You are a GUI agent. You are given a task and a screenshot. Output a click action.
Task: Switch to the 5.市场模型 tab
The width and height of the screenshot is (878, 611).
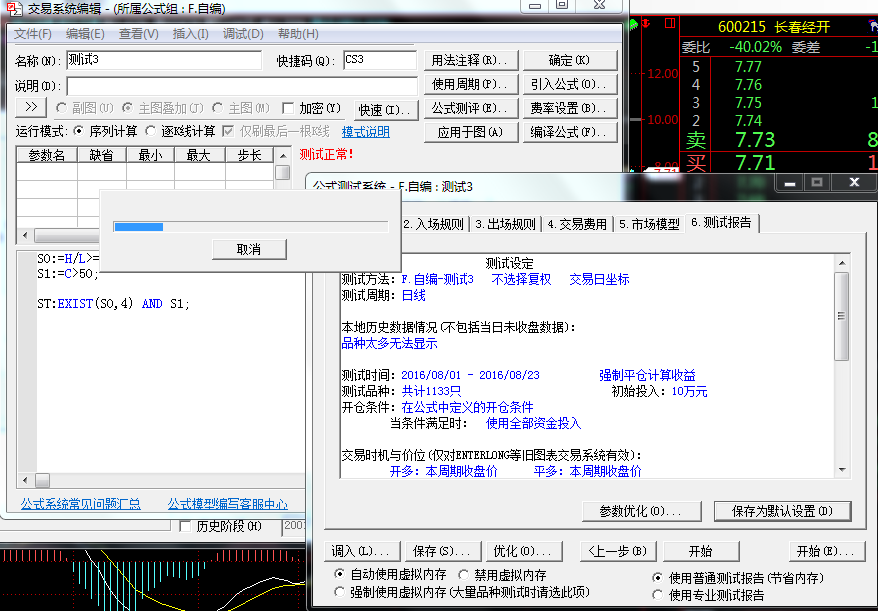650,224
